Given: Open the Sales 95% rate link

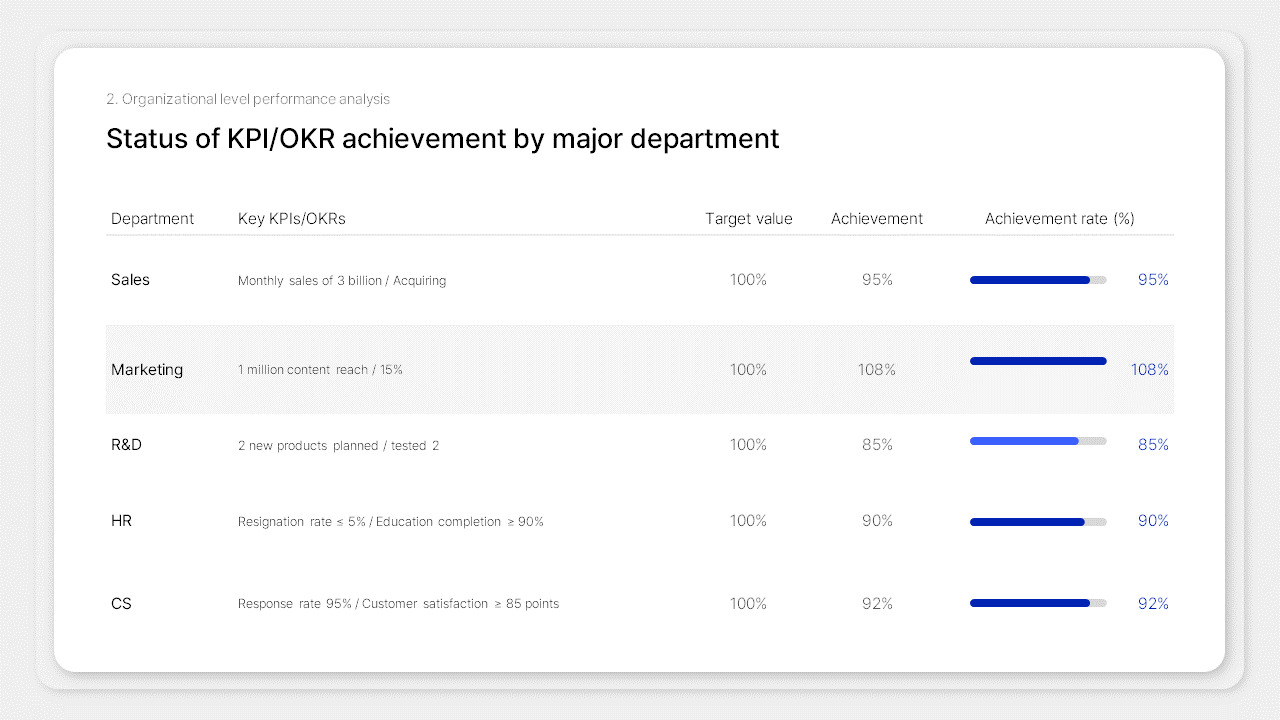Looking at the screenshot, I should 1152,280.
